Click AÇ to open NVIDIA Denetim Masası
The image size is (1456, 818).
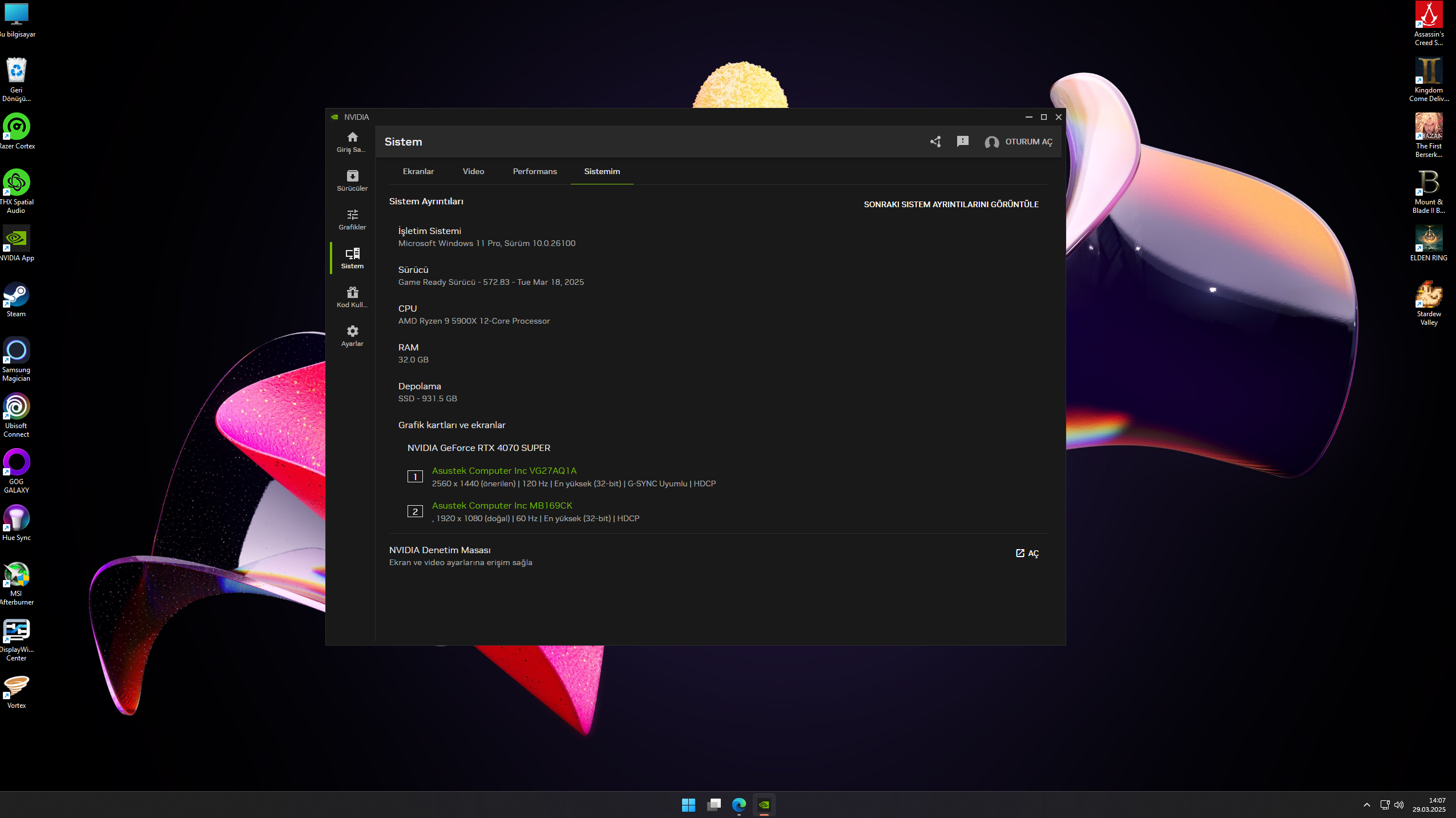point(1027,553)
